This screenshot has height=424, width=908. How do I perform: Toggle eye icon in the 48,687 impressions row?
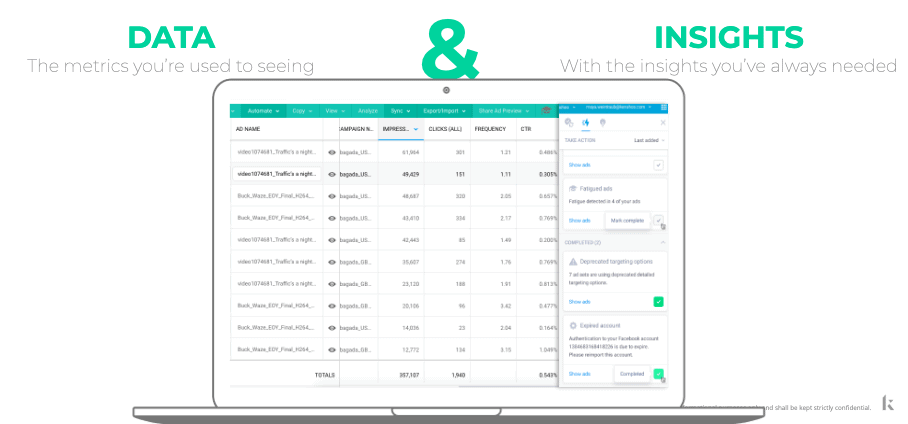click(332, 196)
